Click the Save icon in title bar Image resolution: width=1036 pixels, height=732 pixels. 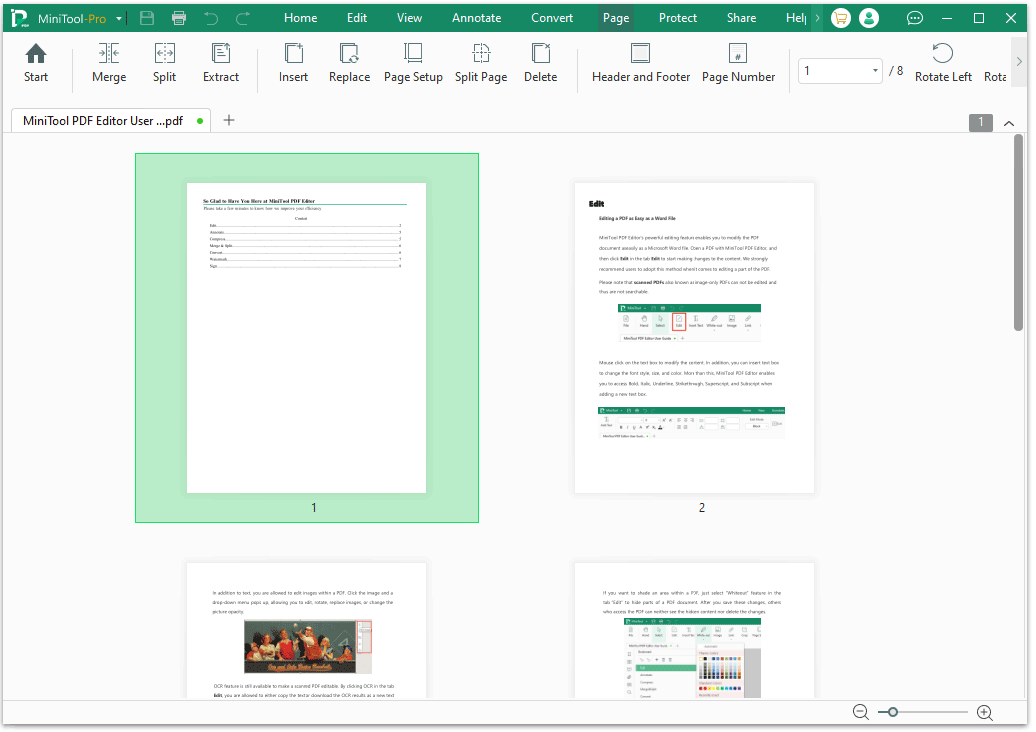tap(147, 18)
